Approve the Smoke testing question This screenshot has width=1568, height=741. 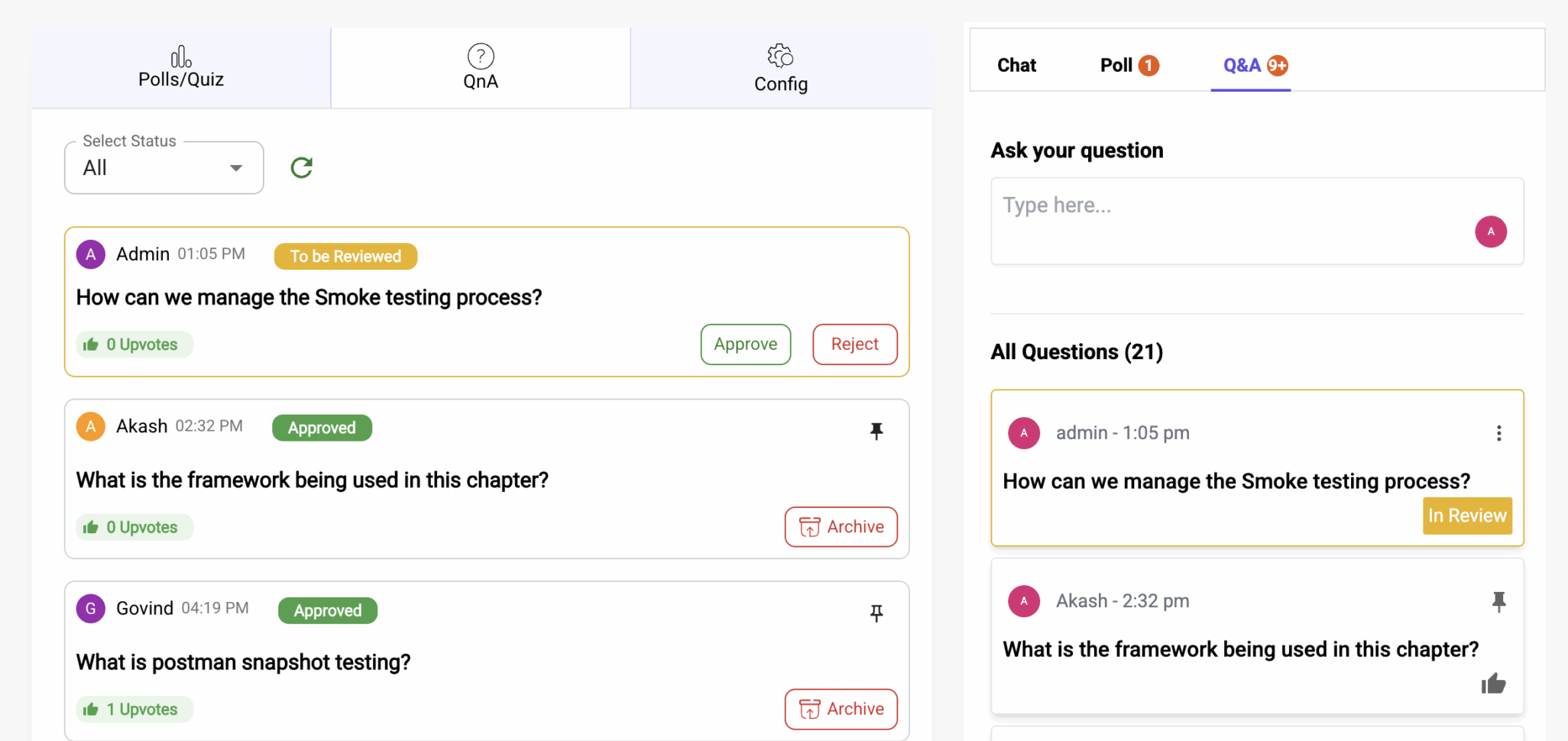pos(745,345)
